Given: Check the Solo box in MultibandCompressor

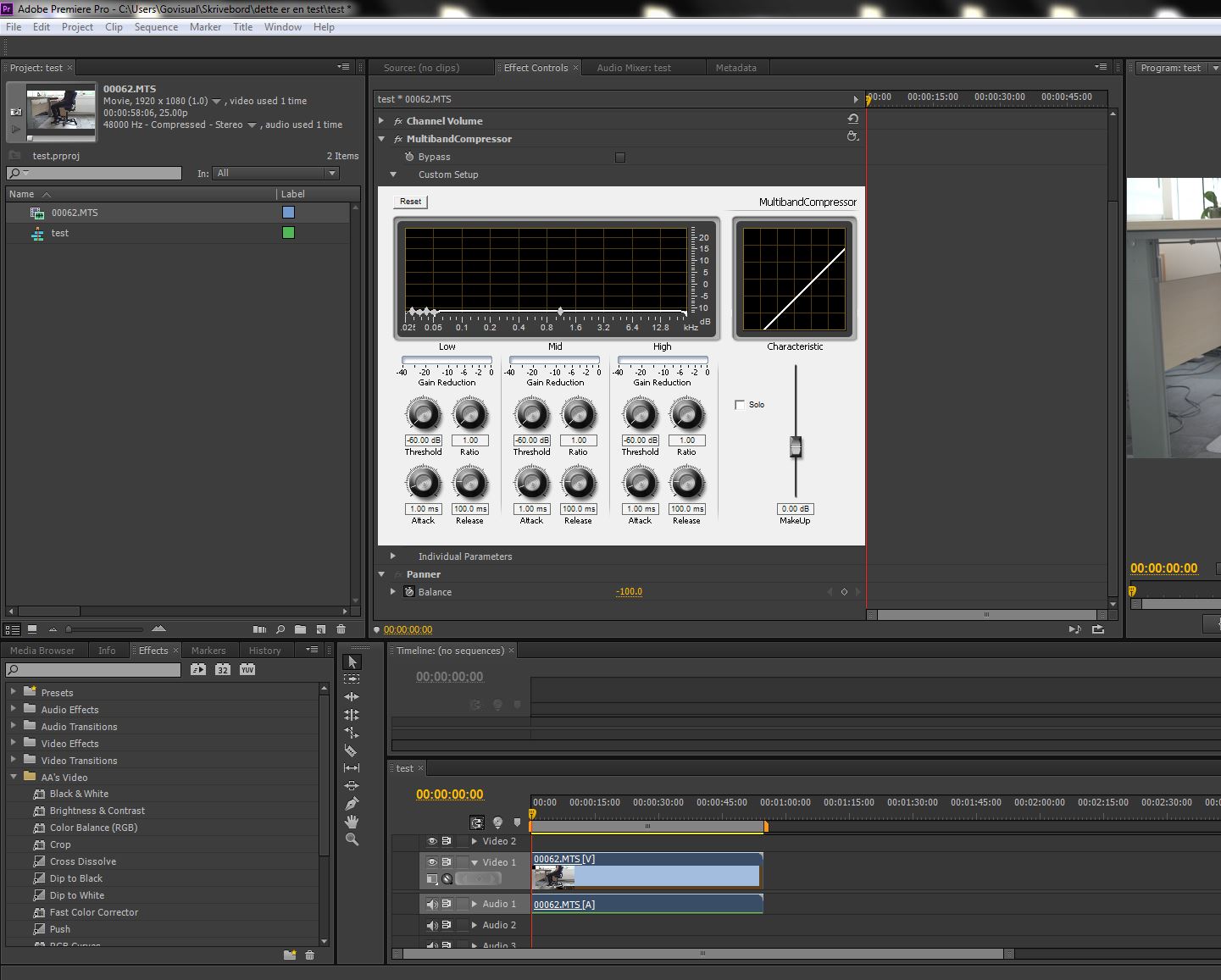Looking at the screenshot, I should pos(740,405).
